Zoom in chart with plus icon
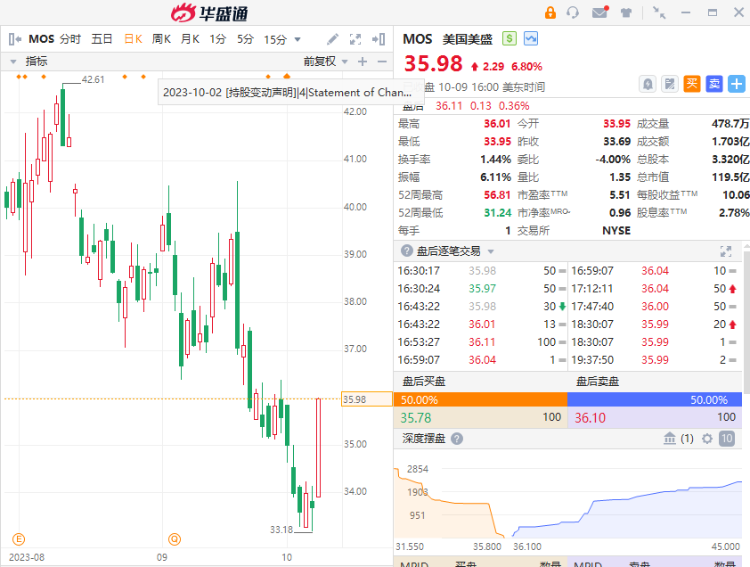The image size is (750, 567). pos(363,62)
